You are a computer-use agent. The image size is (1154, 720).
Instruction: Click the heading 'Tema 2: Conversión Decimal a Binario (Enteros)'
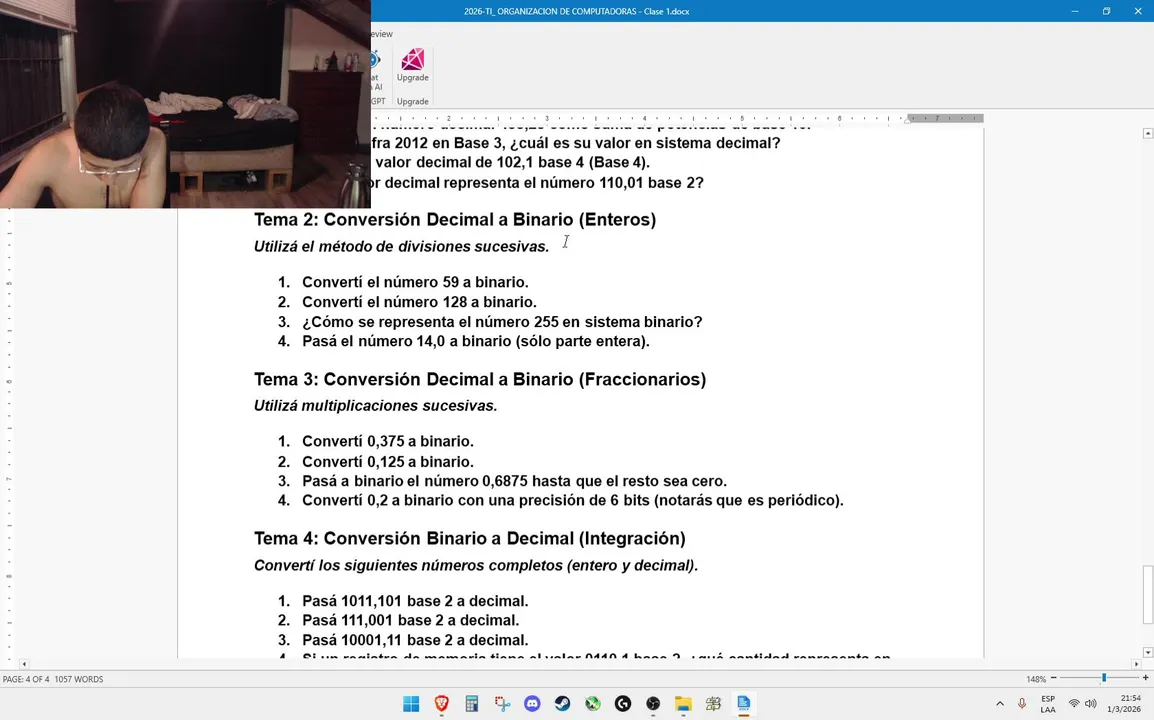[x=455, y=219]
